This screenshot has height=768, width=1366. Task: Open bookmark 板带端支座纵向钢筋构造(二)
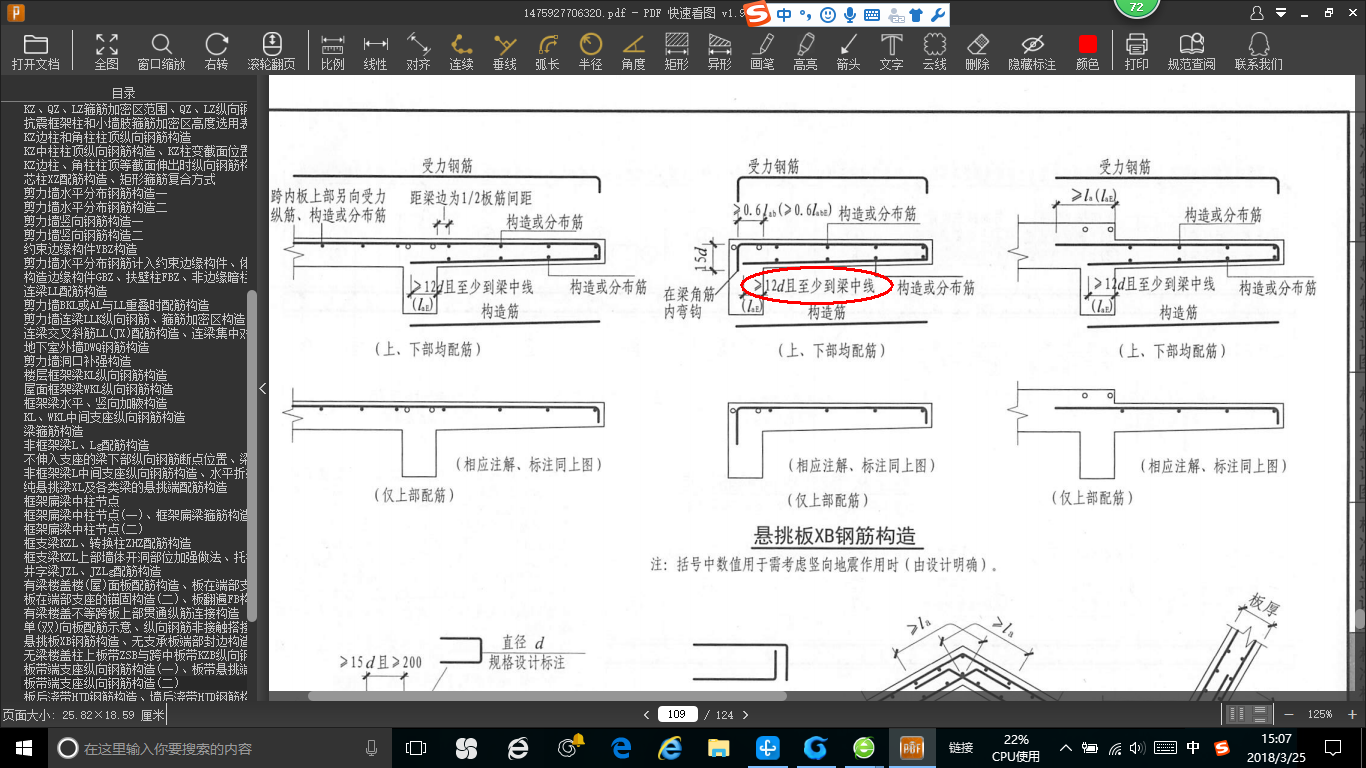[102, 683]
